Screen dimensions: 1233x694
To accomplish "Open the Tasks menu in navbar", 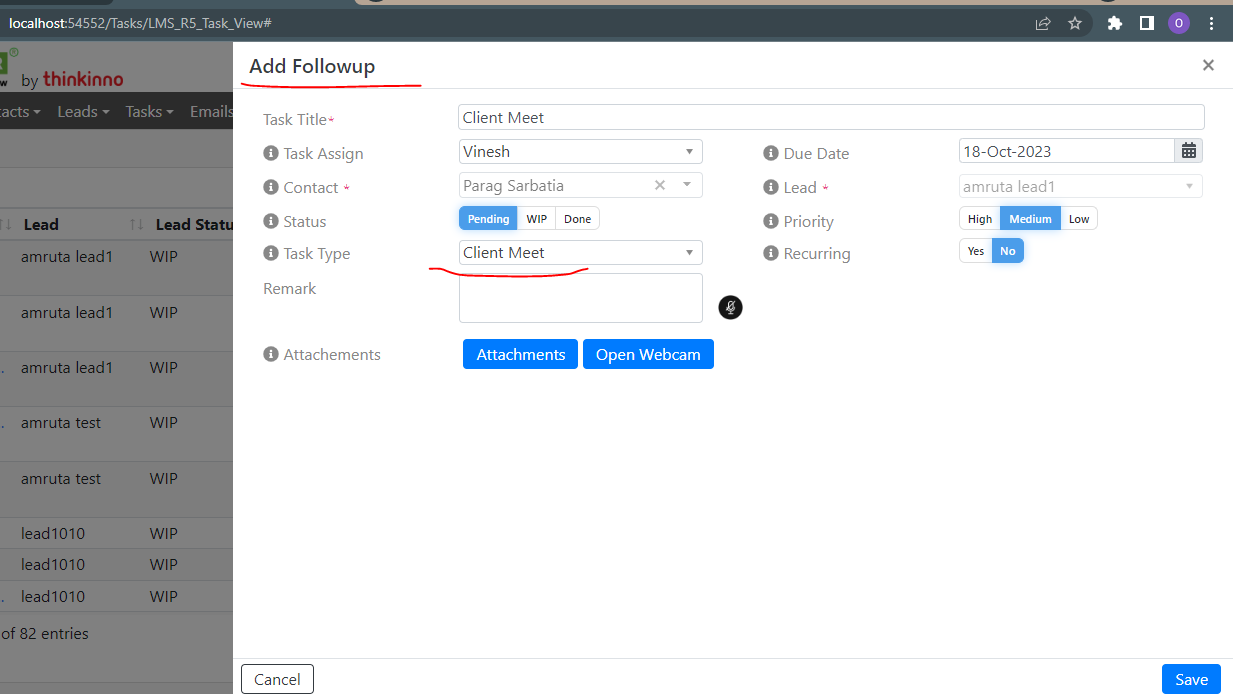I will click(149, 111).
